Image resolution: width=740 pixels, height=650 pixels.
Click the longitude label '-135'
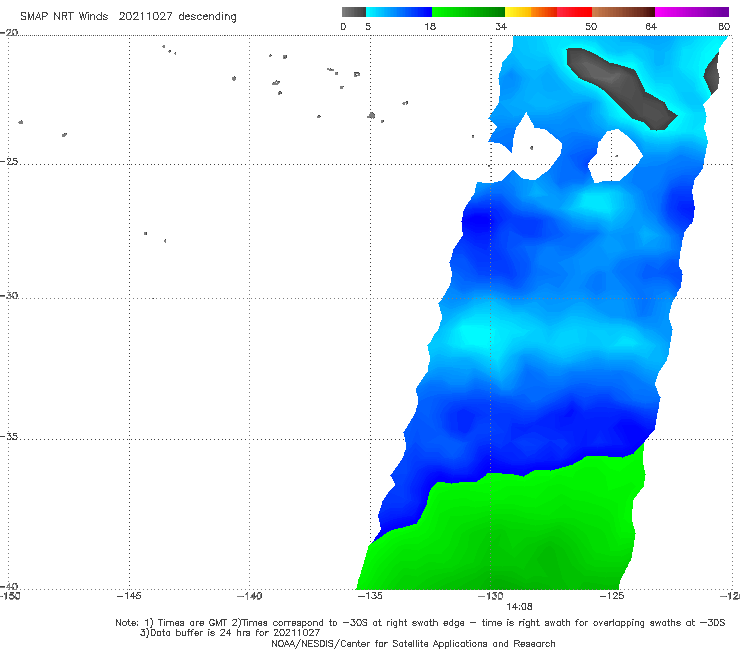[370, 596]
